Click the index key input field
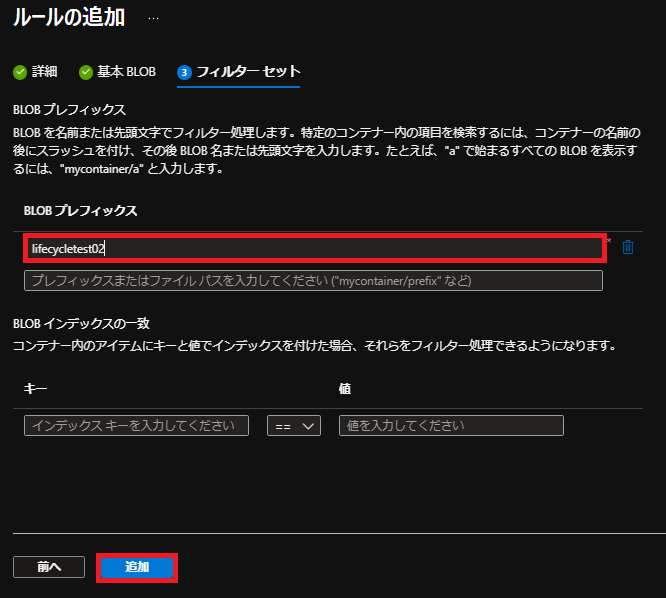This screenshot has height=598, width=666. pos(136,426)
